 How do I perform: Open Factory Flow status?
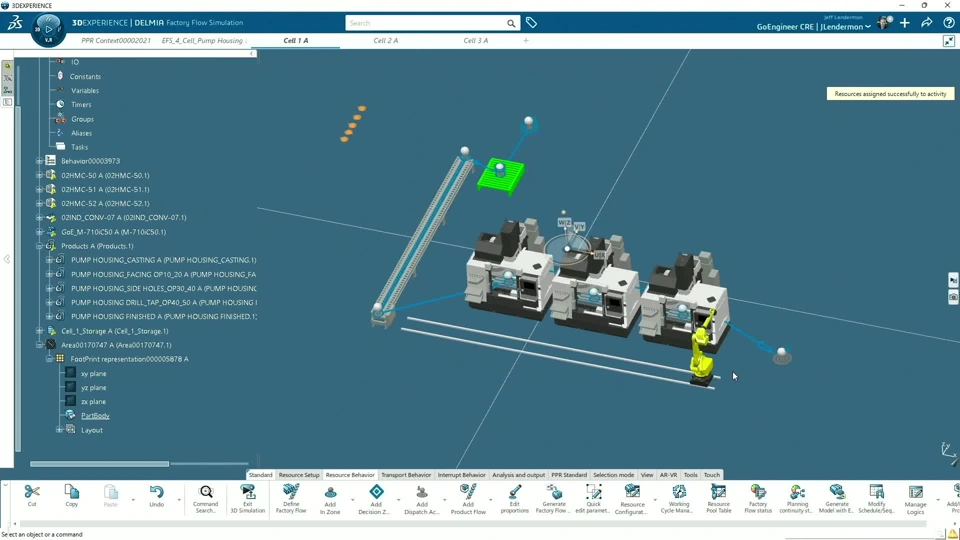758,499
